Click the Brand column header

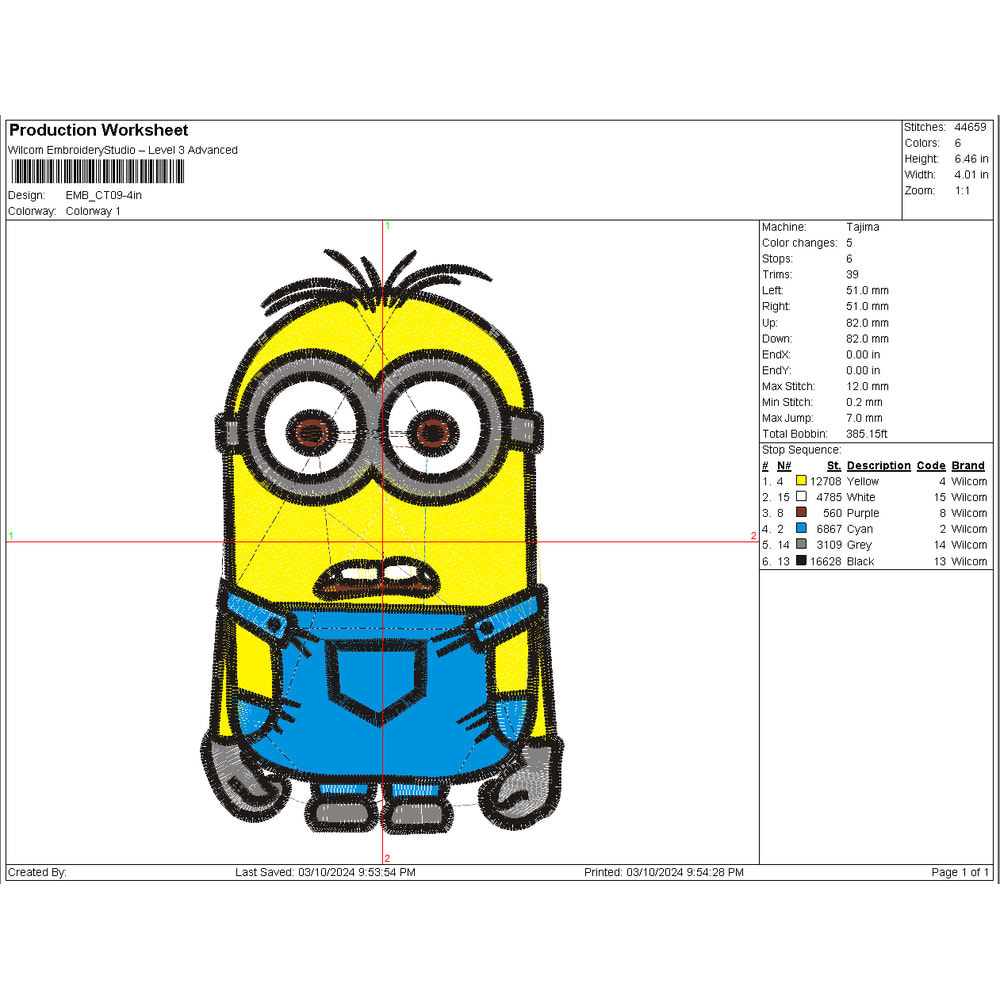point(967,466)
